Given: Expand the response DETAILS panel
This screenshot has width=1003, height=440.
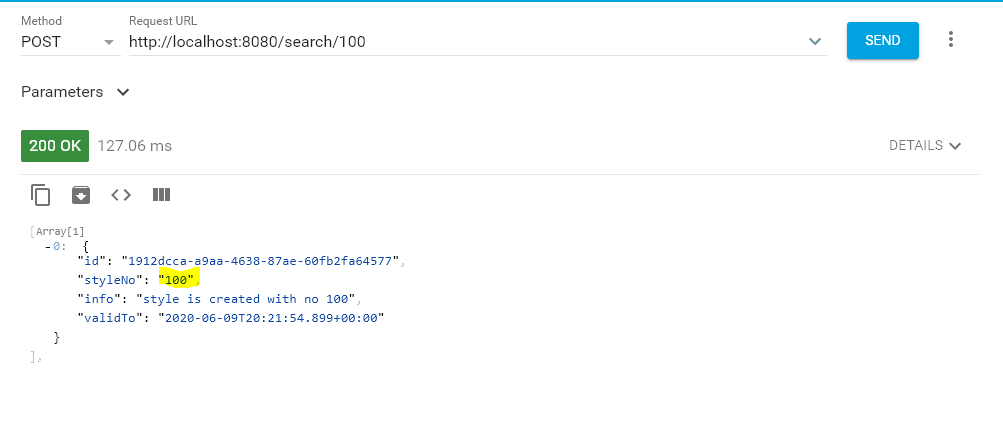Looking at the screenshot, I should coord(924,146).
